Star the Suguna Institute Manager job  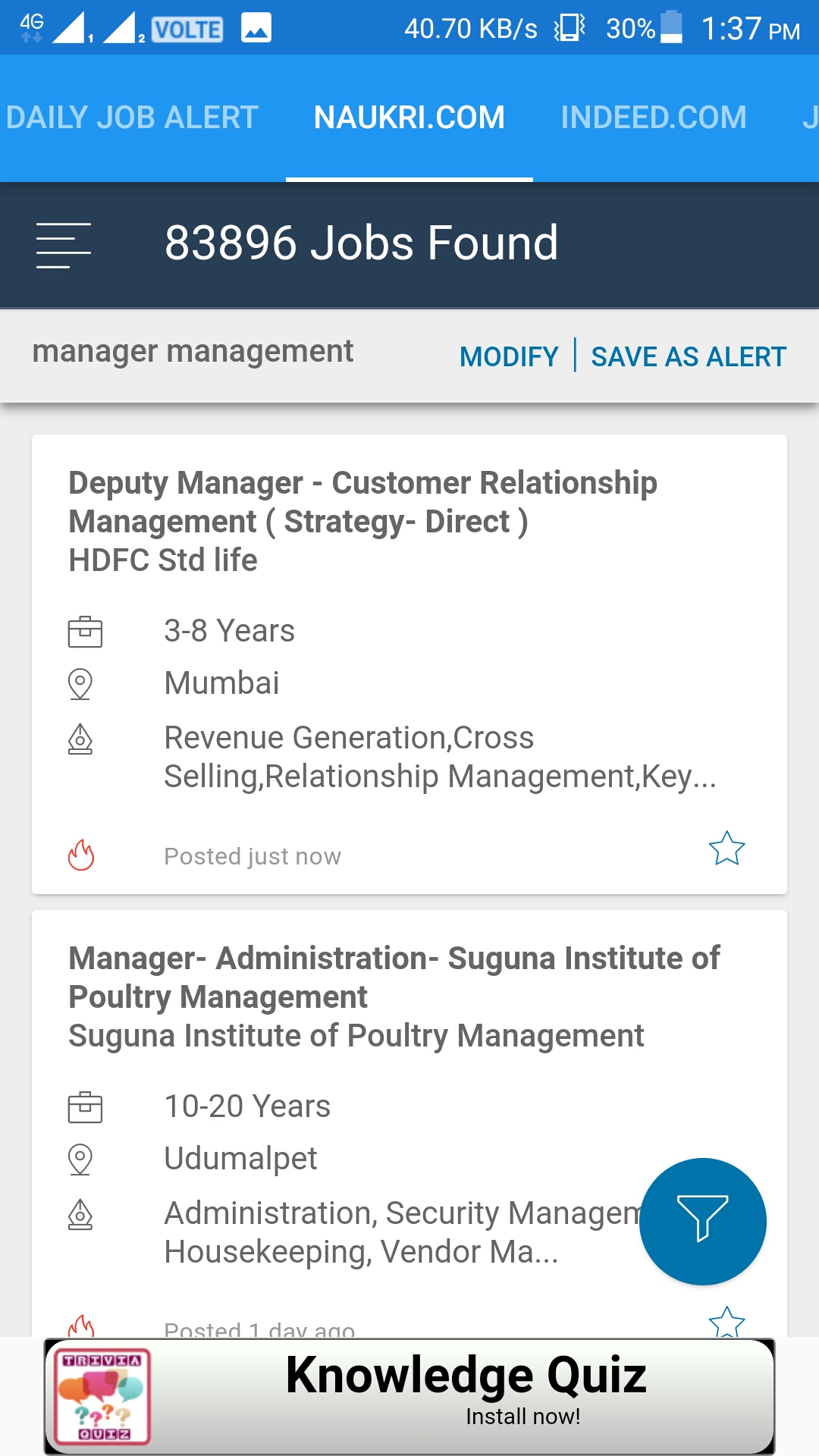tap(726, 1323)
